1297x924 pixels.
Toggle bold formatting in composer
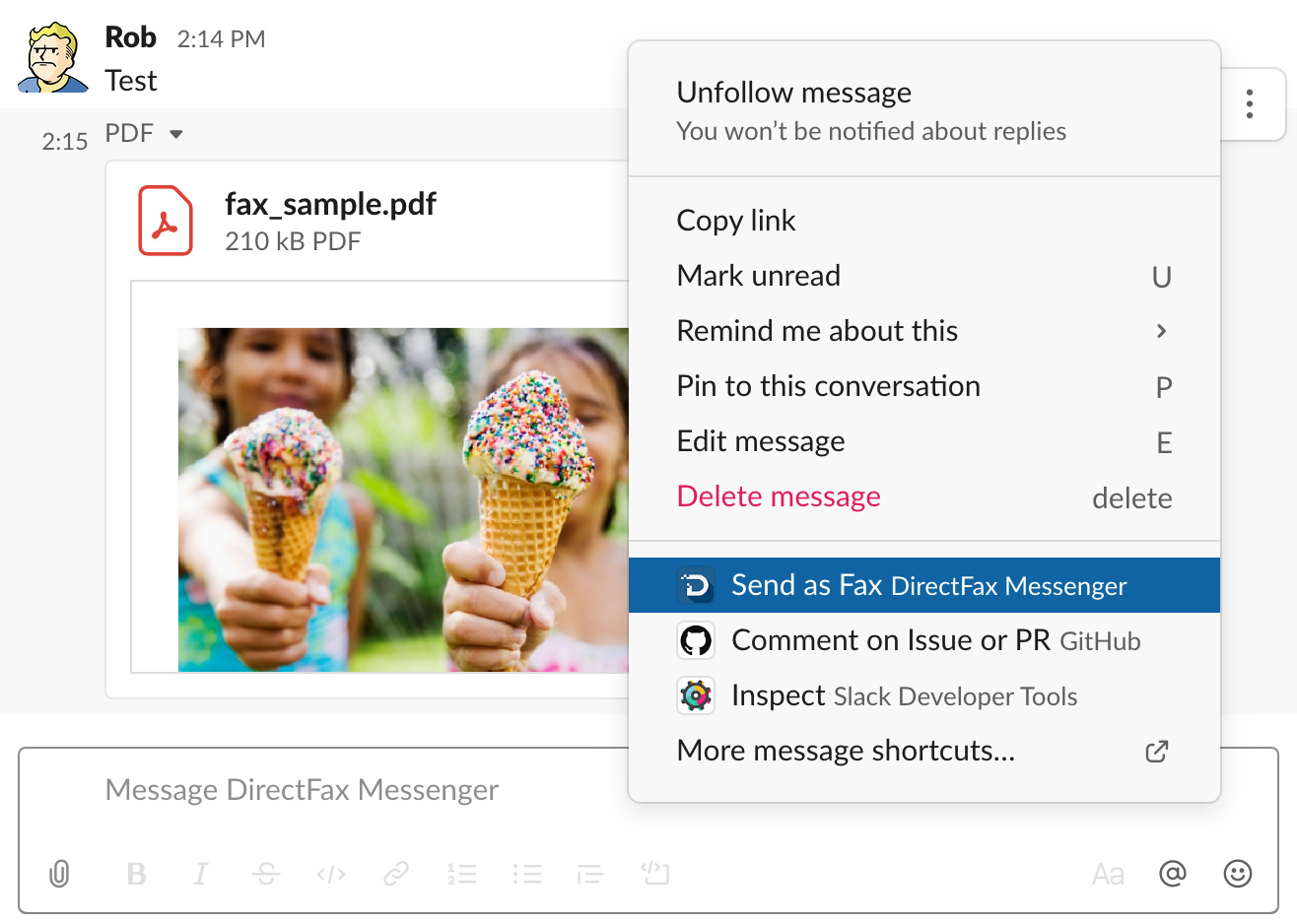click(137, 874)
